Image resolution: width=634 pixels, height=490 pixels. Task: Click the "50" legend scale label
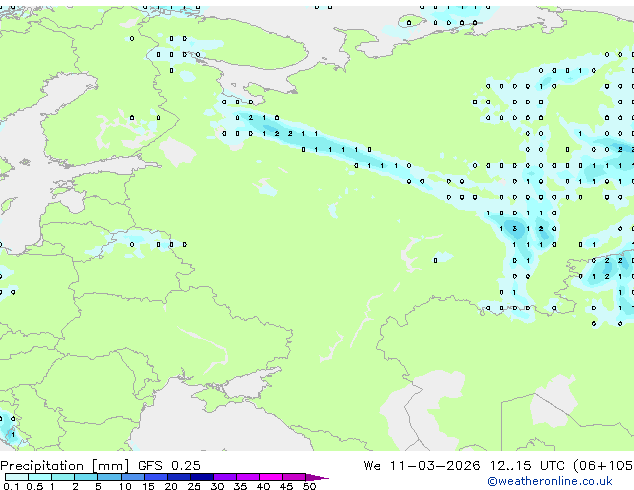(309, 486)
